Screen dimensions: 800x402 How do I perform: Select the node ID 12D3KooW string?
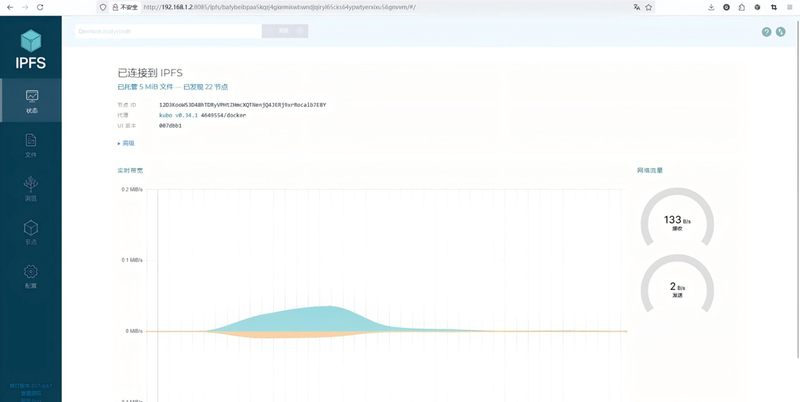(x=242, y=105)
